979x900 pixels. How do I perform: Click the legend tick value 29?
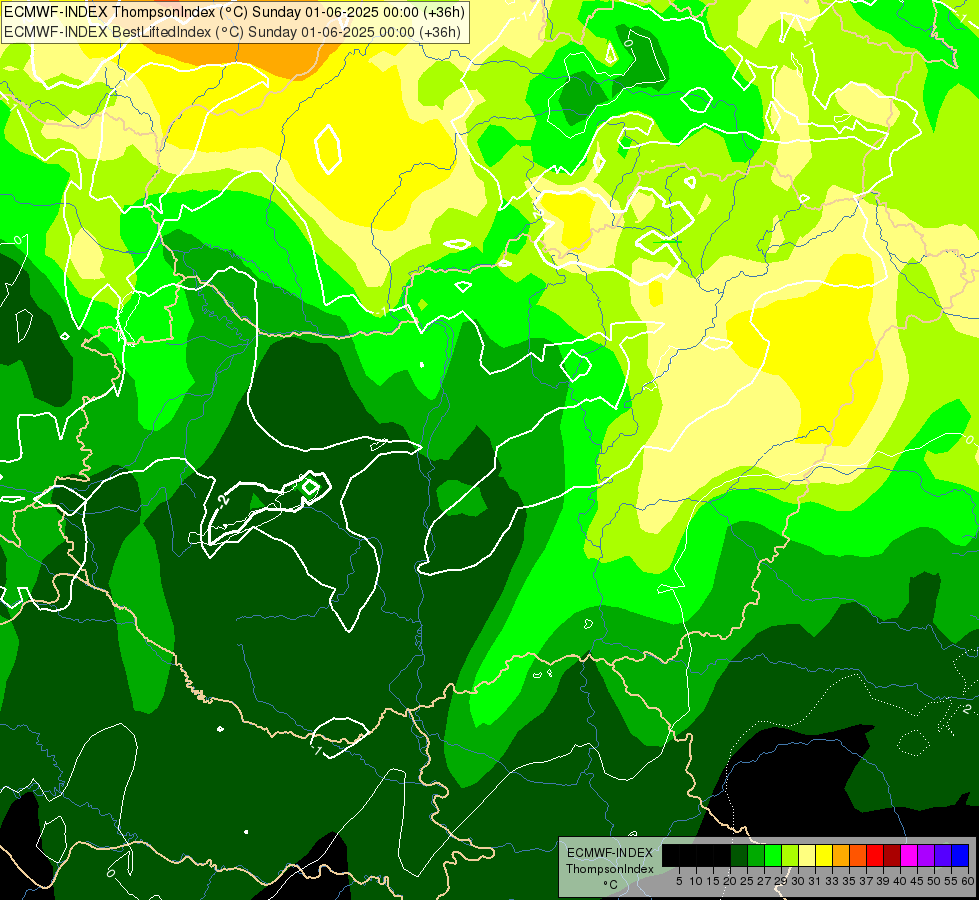click(780, 881)
